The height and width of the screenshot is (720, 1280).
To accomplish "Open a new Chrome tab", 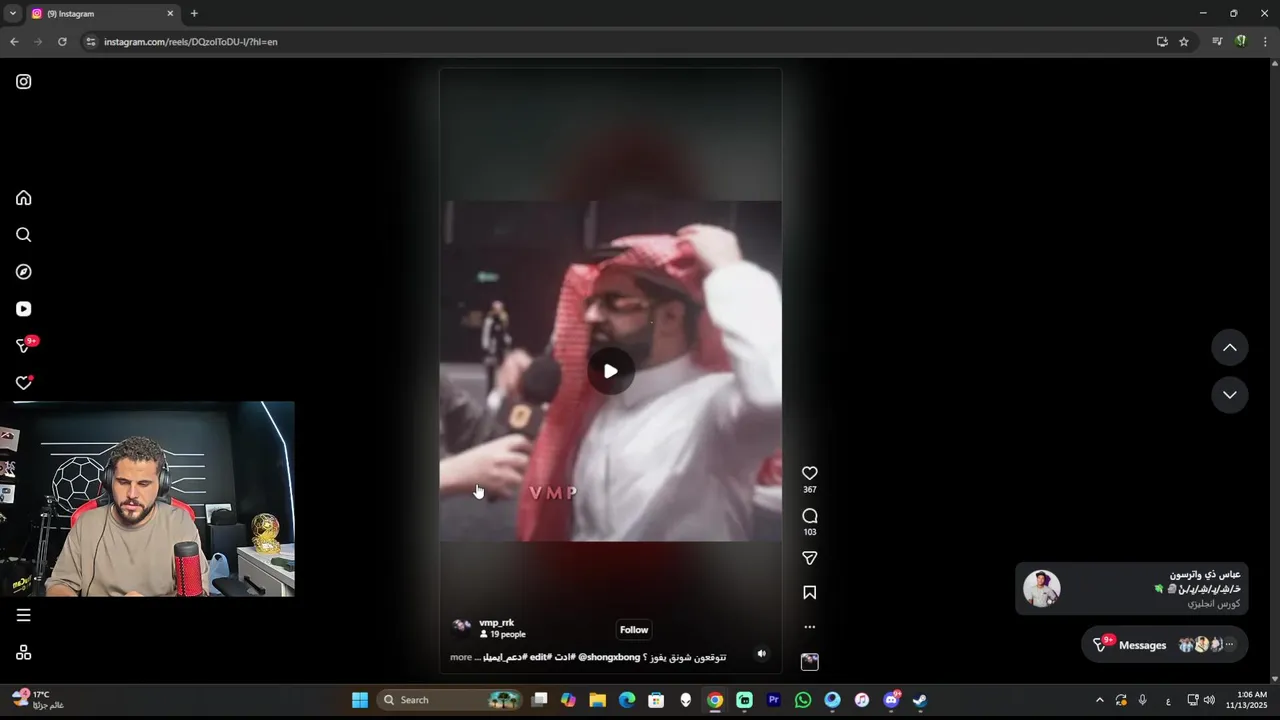I will 194,14.
